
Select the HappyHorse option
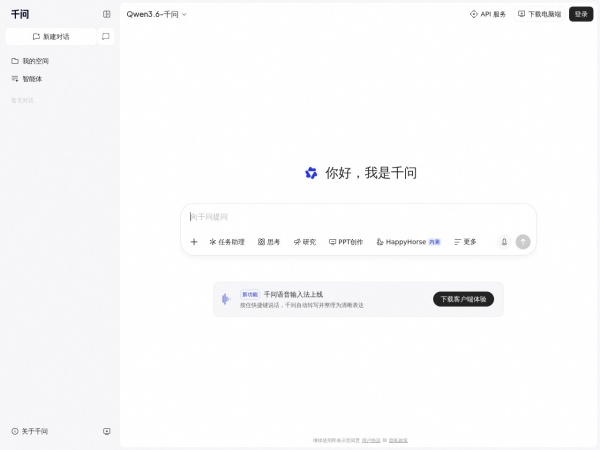coord(408,242)
